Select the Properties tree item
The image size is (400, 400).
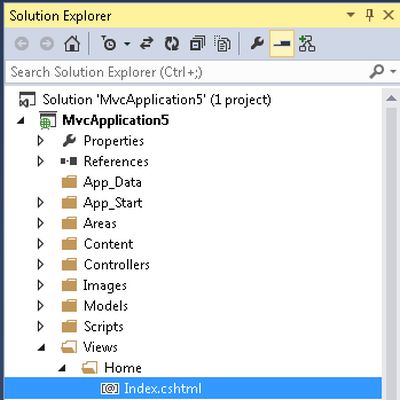pos(114,141)
